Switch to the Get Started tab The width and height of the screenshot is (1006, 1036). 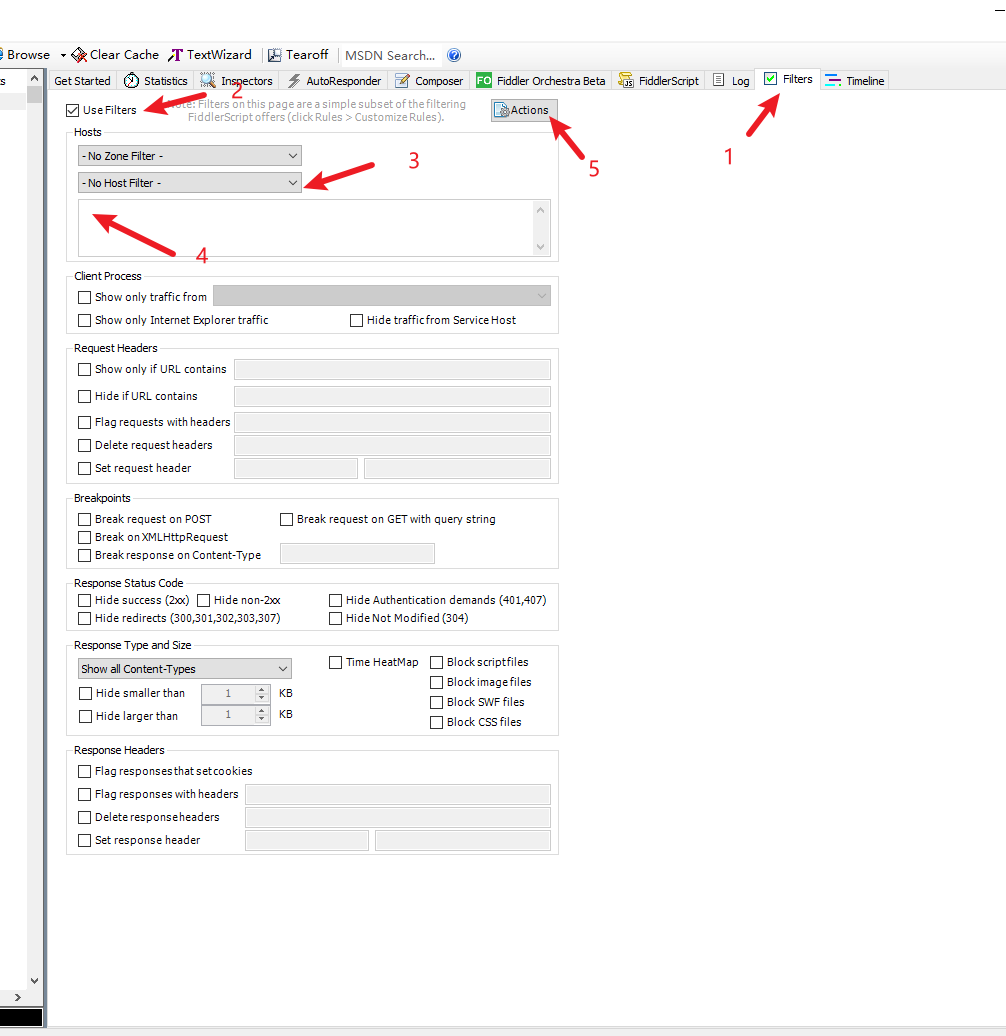pos(82,81)
